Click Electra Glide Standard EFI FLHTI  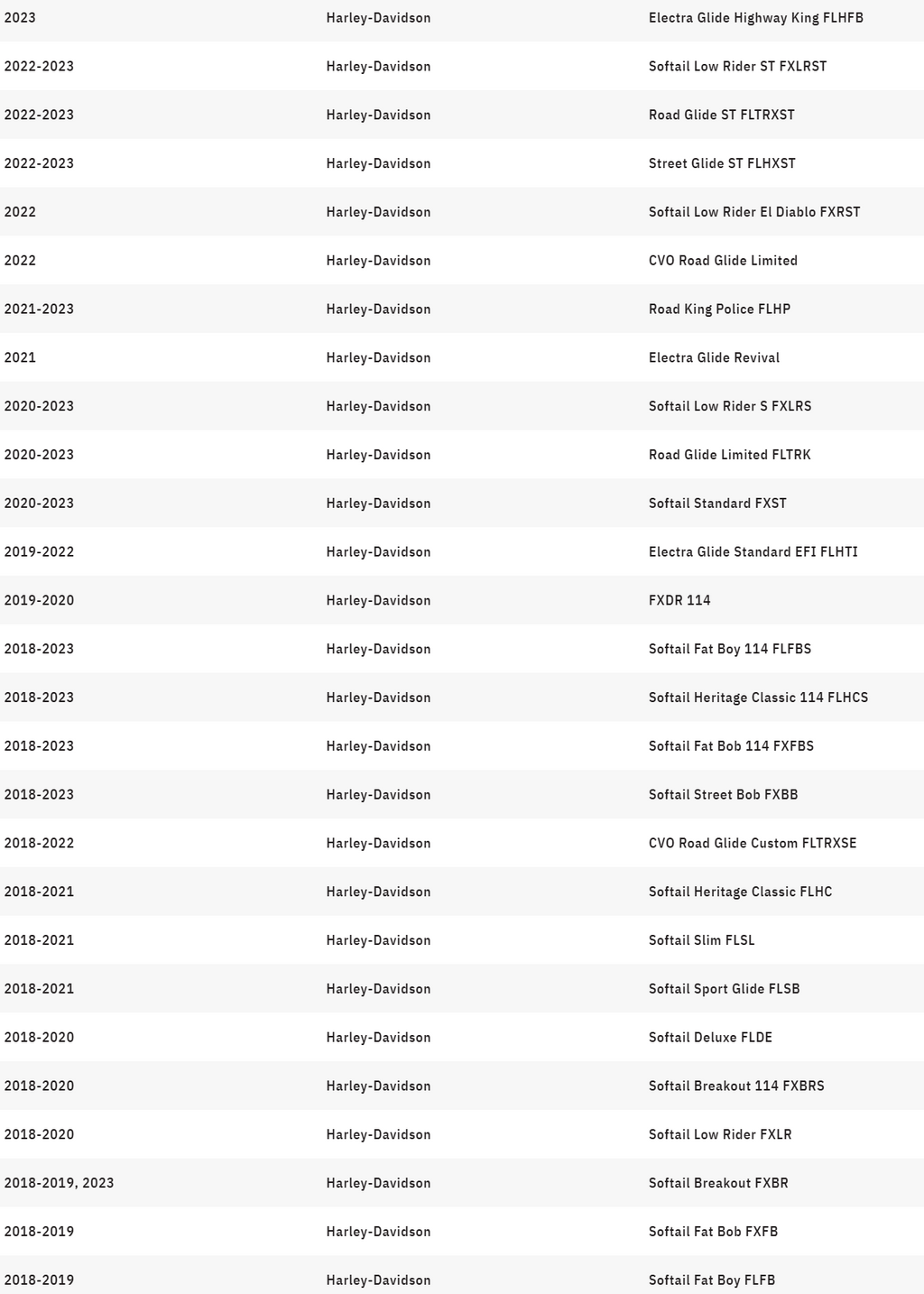(x=753, y=552)
